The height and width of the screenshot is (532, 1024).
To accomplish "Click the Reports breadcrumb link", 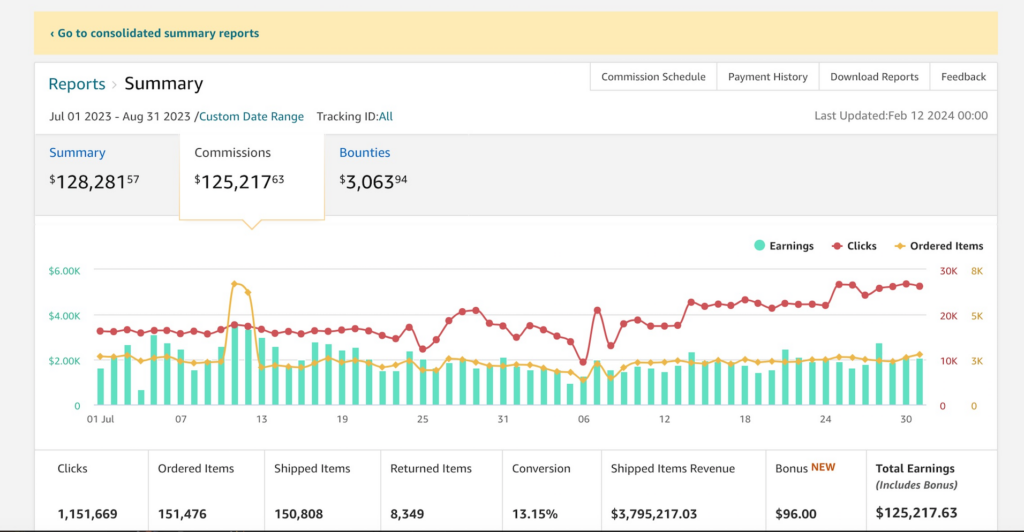I will point(77,84).
